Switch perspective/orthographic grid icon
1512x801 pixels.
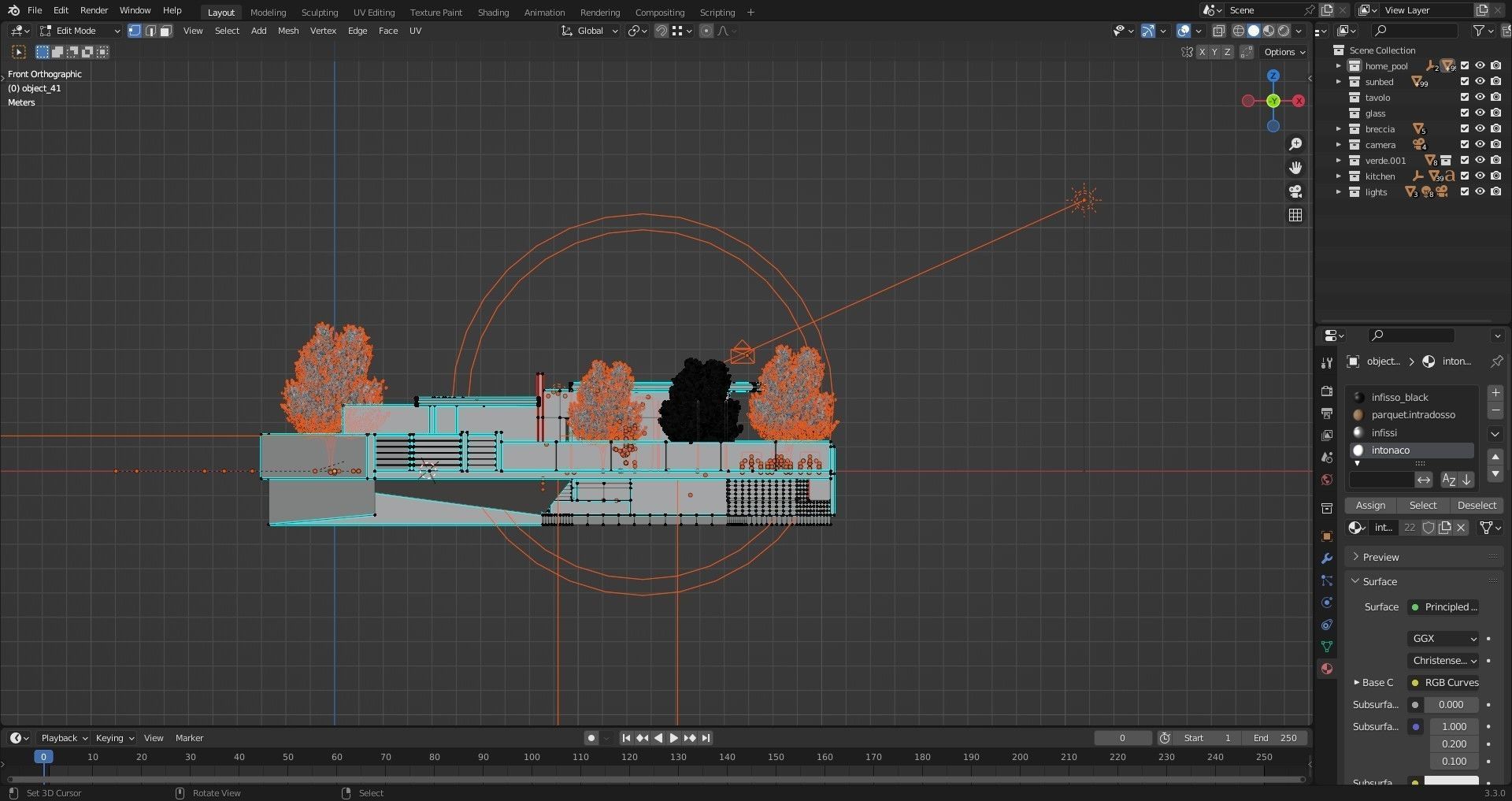[x=1295, y=215]
